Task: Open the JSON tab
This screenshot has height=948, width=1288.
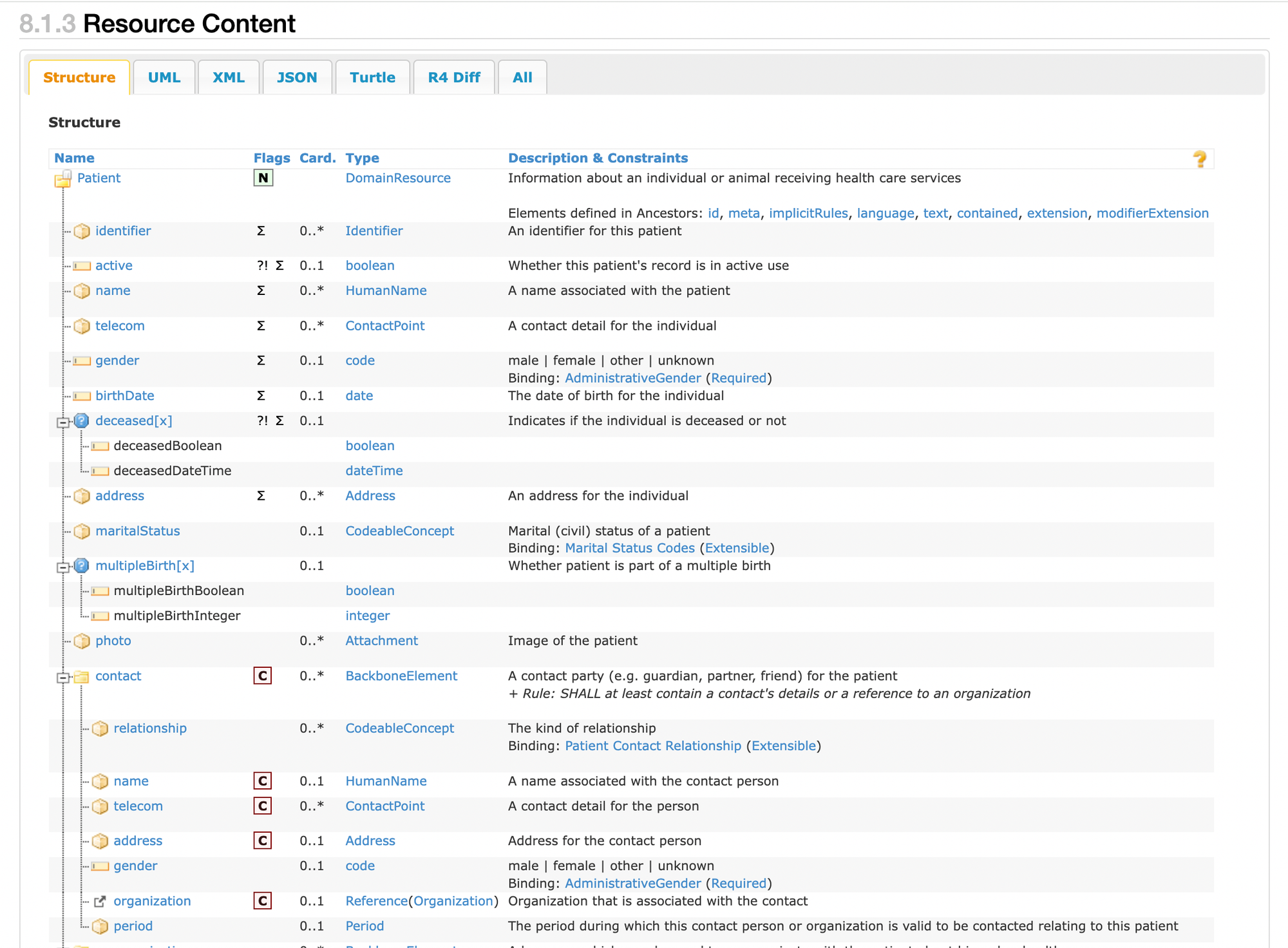Action: [297, 78]
